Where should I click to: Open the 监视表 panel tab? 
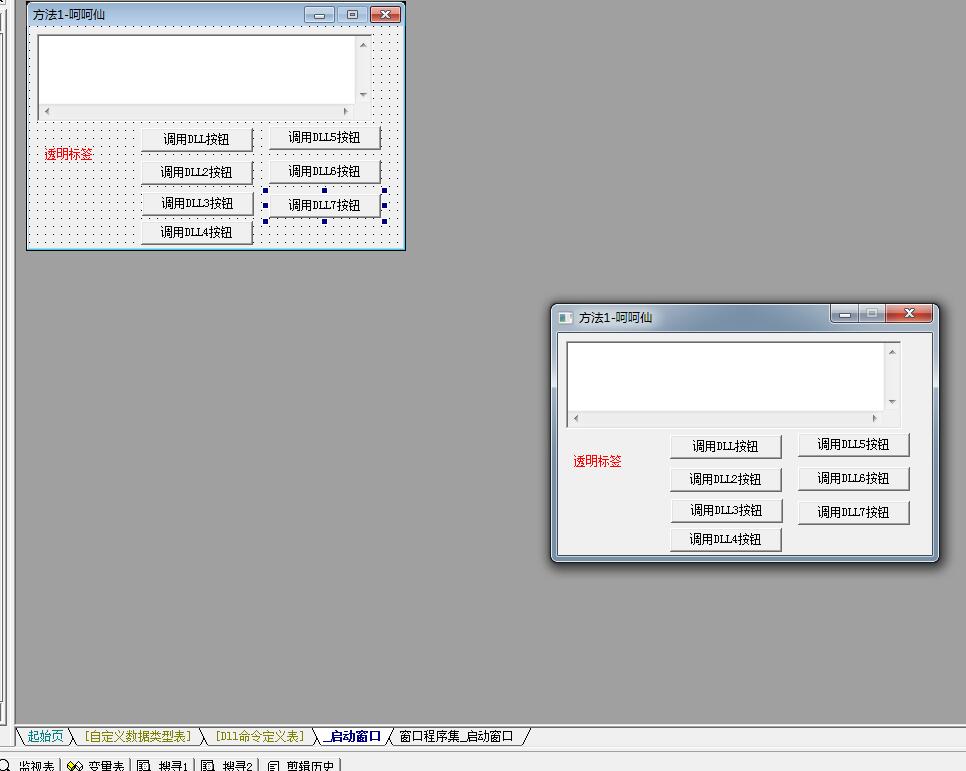tap(29, 765)
